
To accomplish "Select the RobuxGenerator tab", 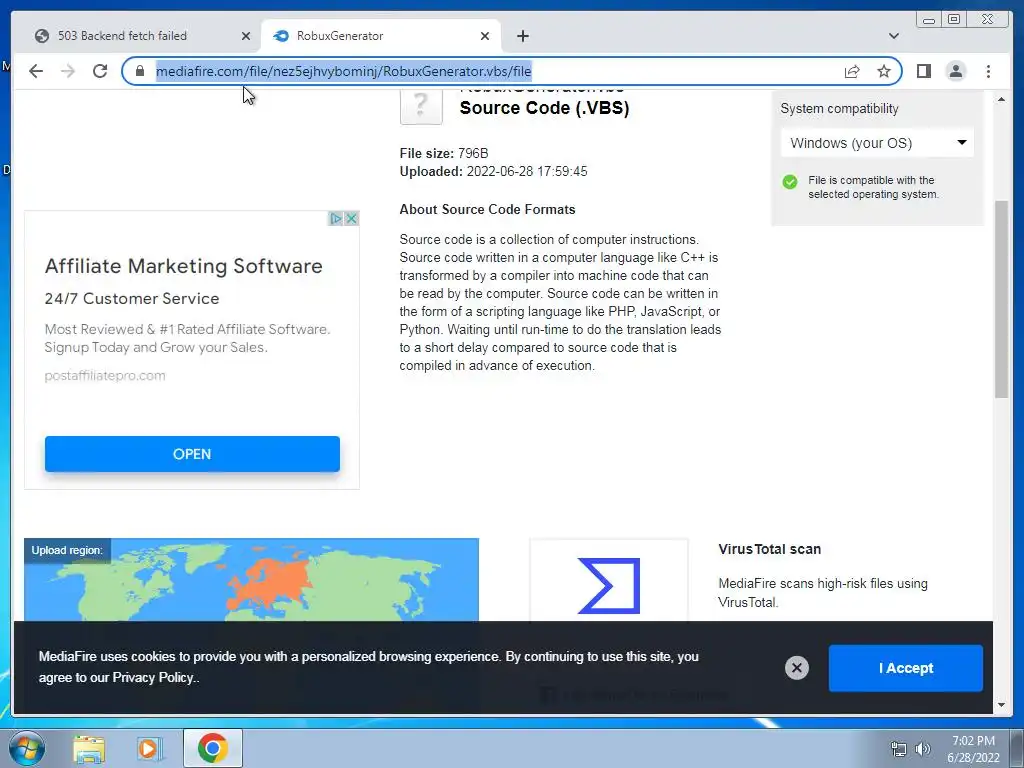I will 381,36.
